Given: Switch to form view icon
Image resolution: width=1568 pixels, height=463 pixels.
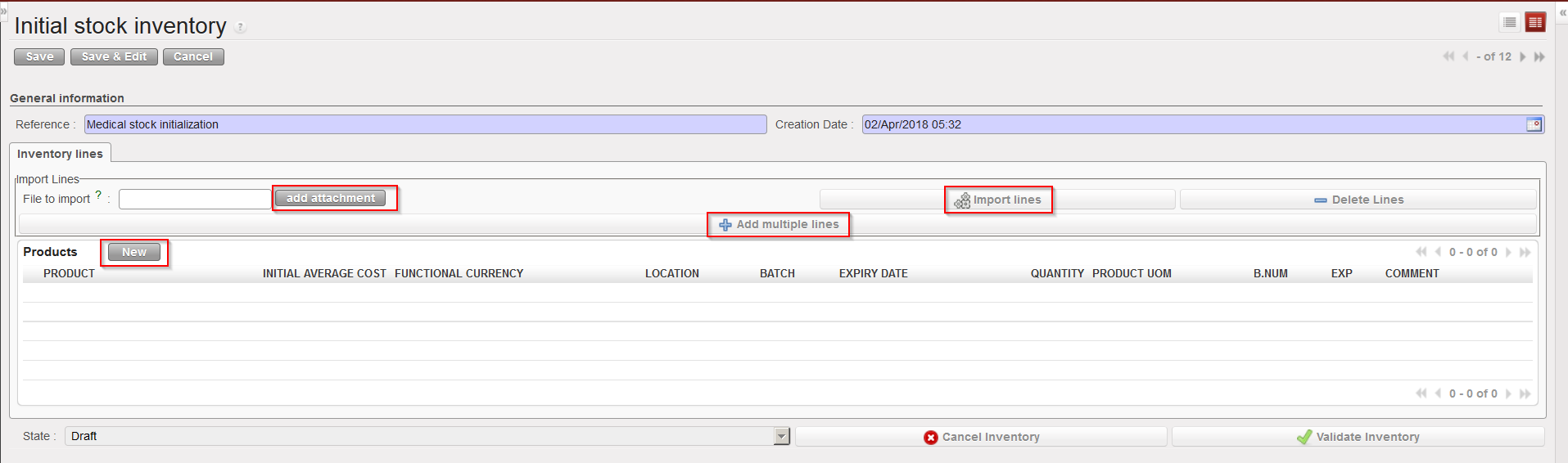Looking at the screenshot, I should (1535, 23).
